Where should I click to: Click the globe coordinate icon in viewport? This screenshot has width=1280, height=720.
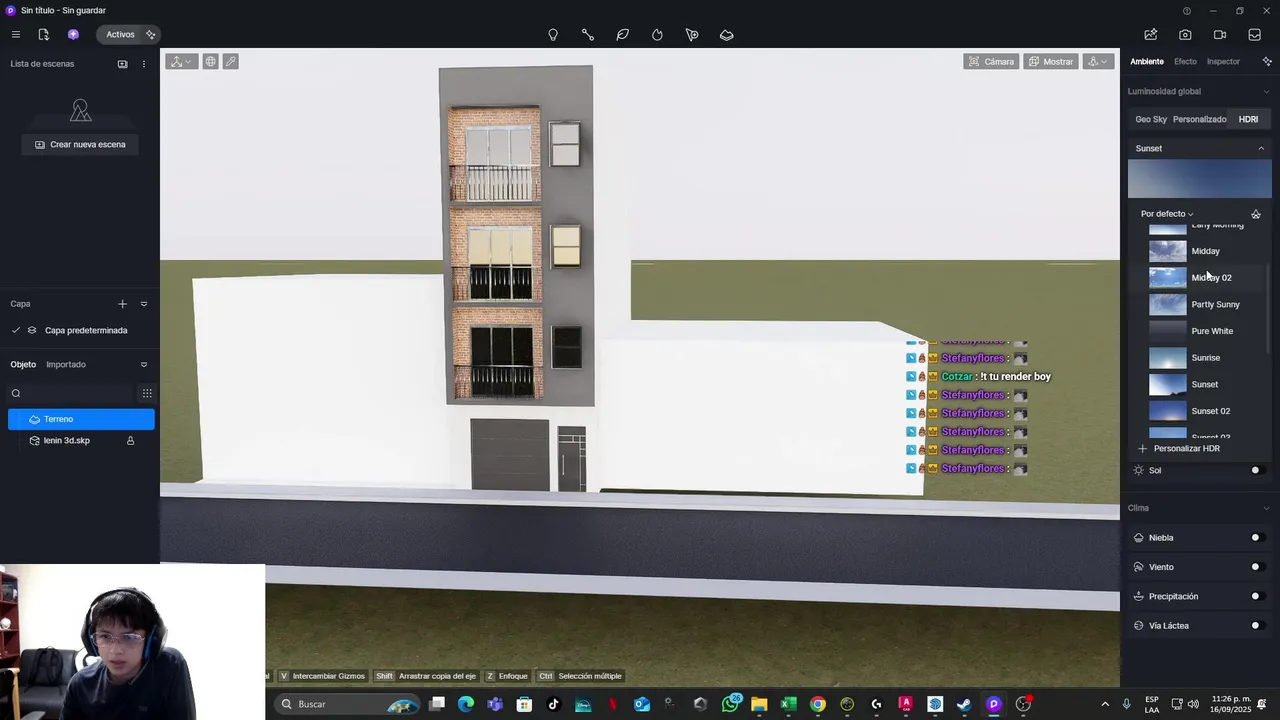tap(211, 61)
